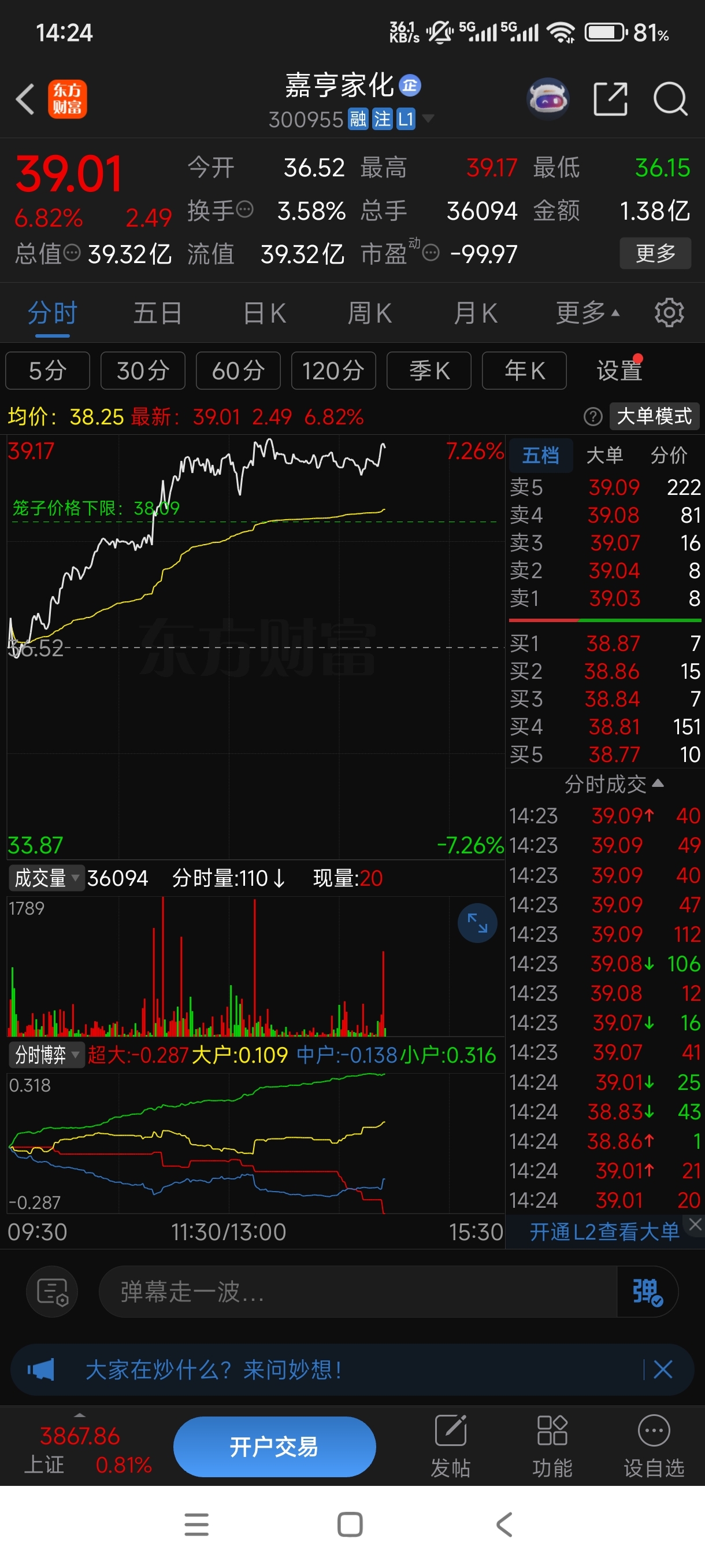The width and height of the screenshot is (705, 1568).
Task: Switch to 月K chart tab
Action: pyautogui.click(x=475, y=313)
